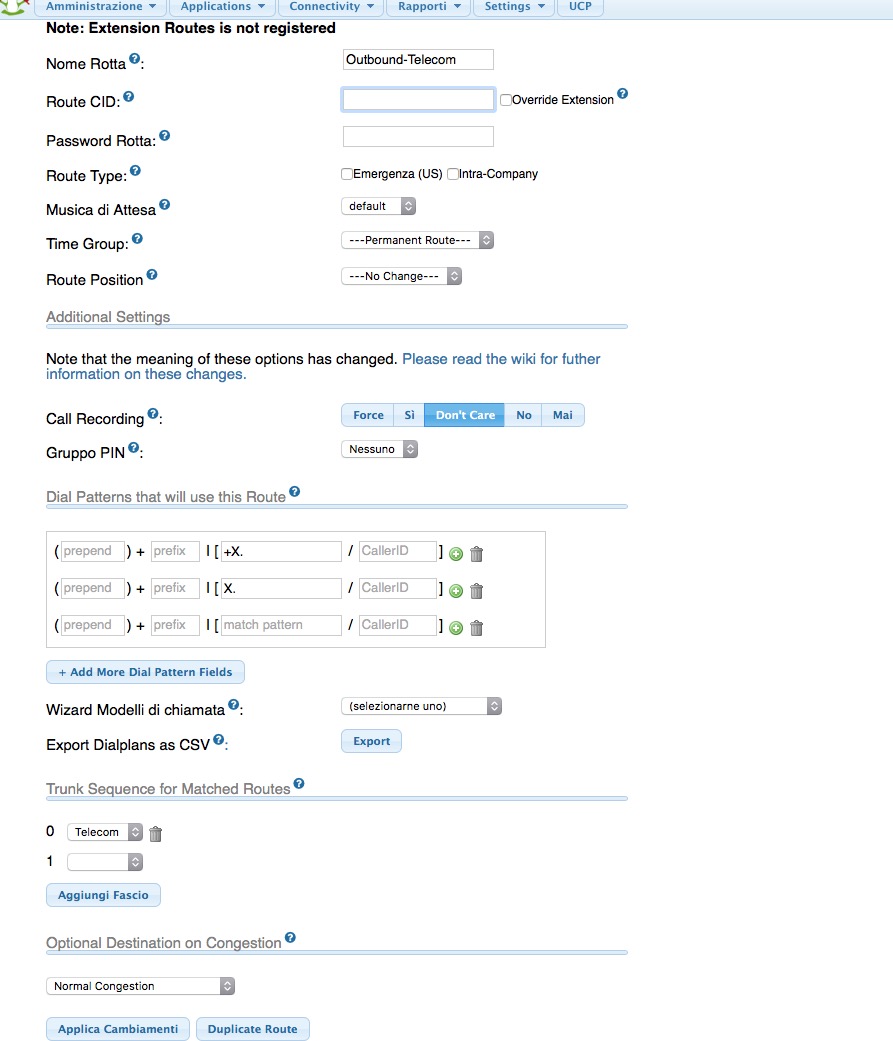Open the Normal Congestion destination dropdown
The height and width of the screenshot is (1041, 893).
pos(140,986)
